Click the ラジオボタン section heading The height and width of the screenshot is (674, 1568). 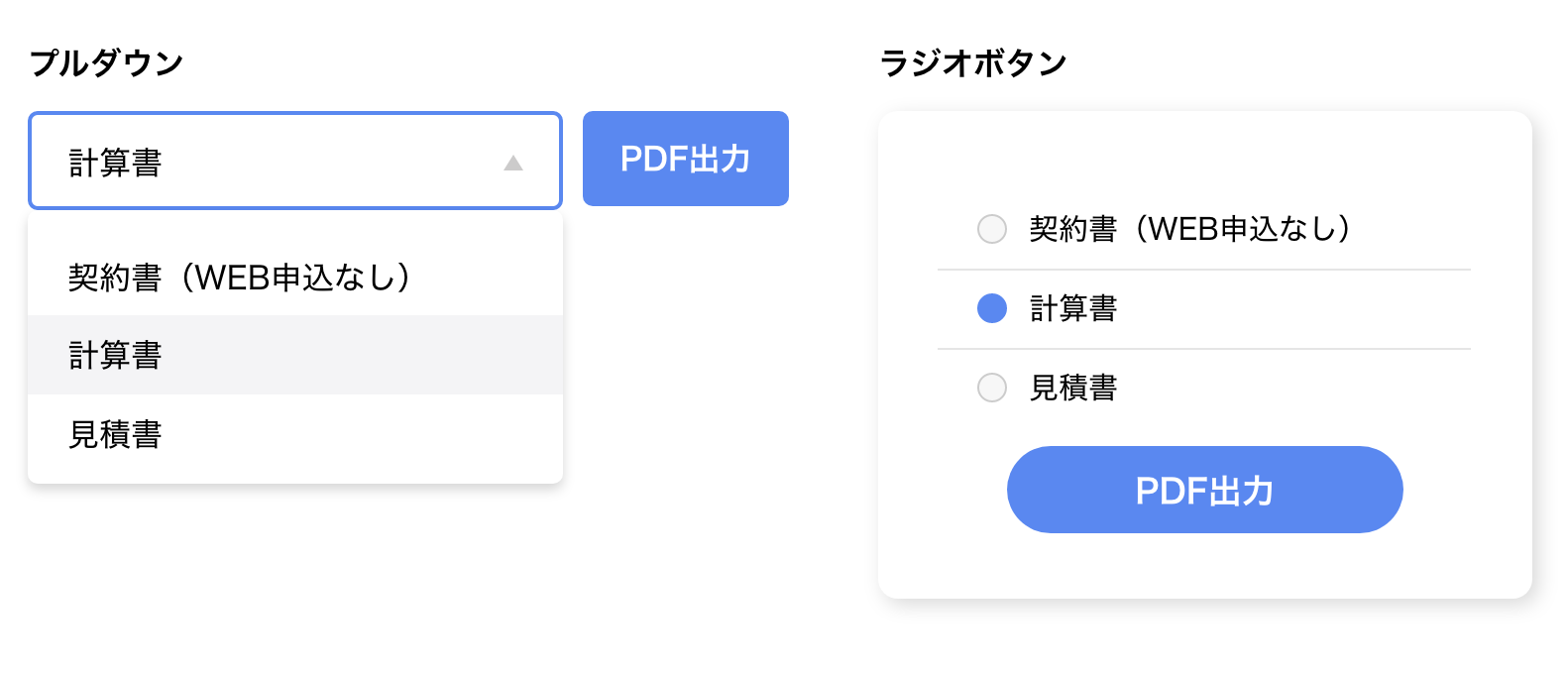point(972,61)
